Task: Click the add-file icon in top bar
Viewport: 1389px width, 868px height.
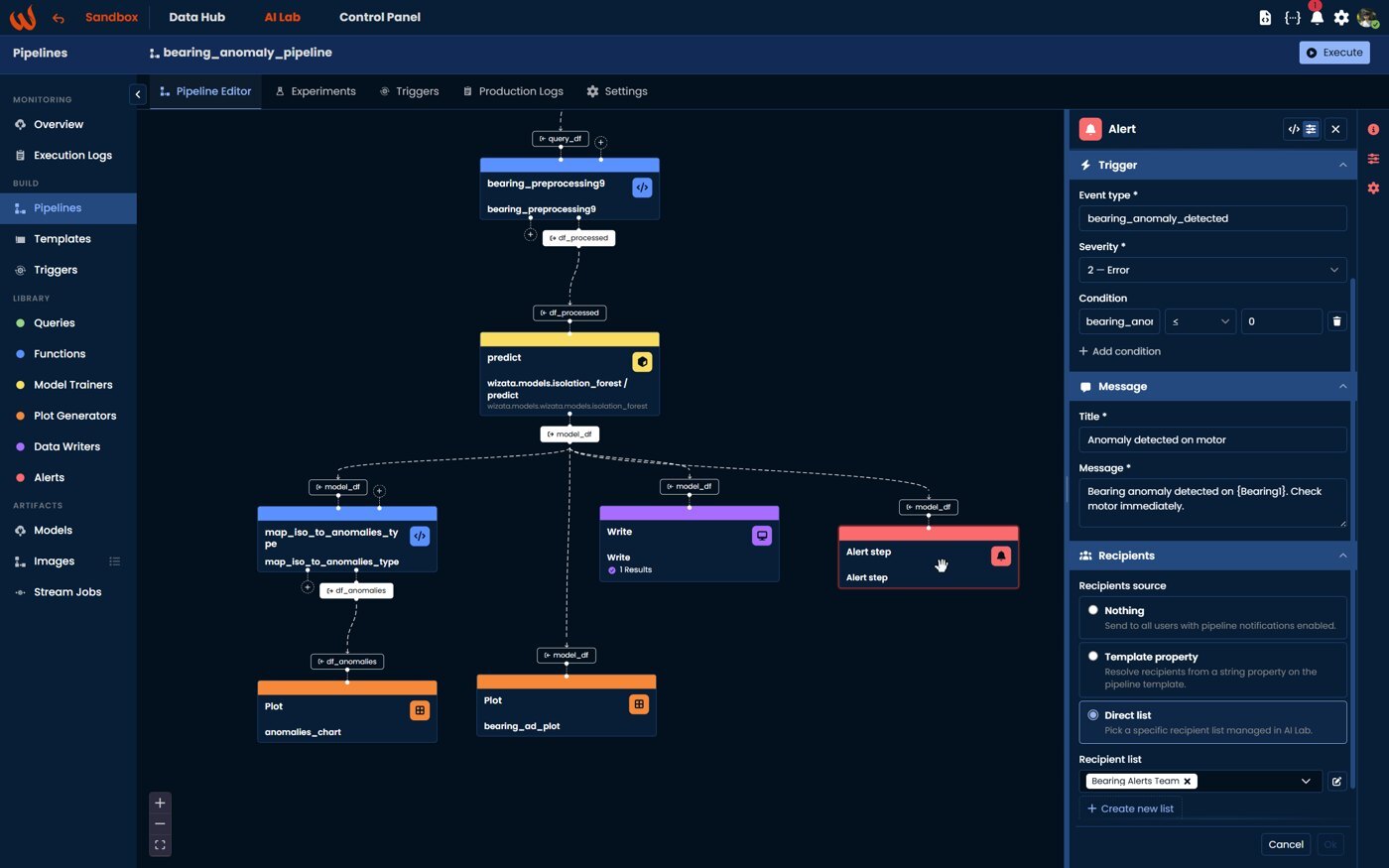Action: (1265, 17)
